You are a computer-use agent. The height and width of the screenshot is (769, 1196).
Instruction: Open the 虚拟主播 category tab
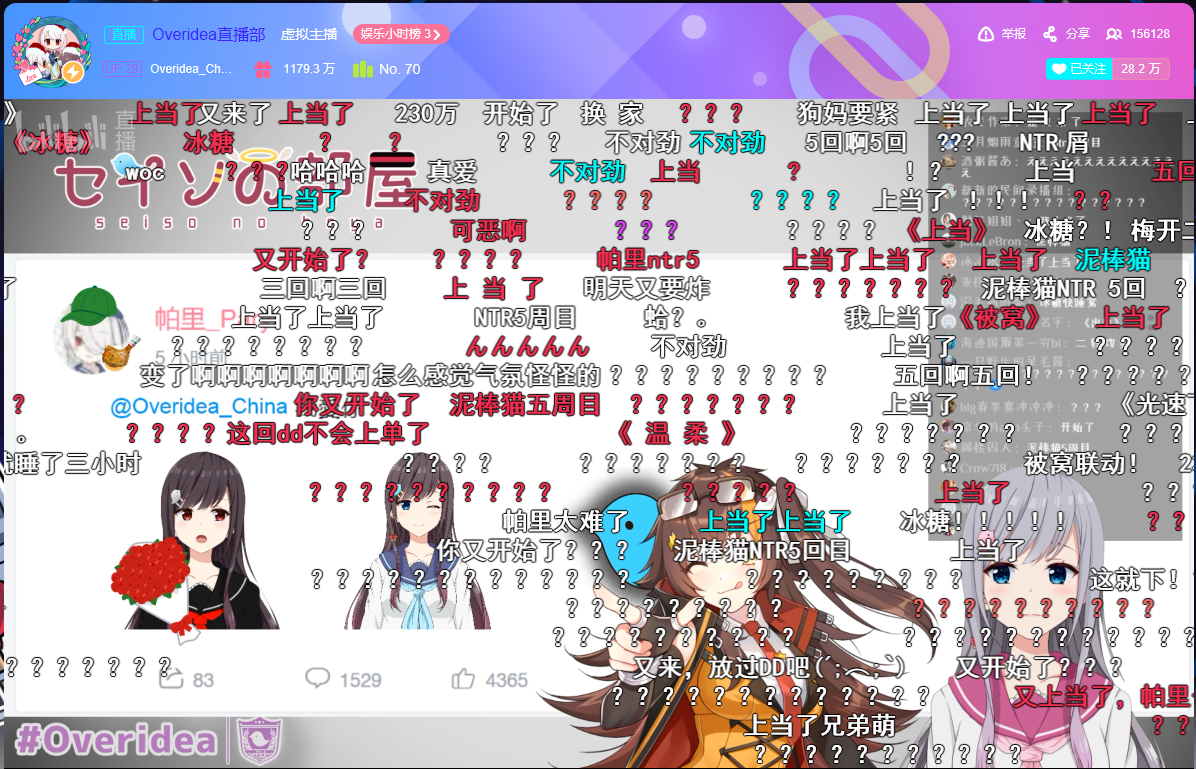coord(309,34)
